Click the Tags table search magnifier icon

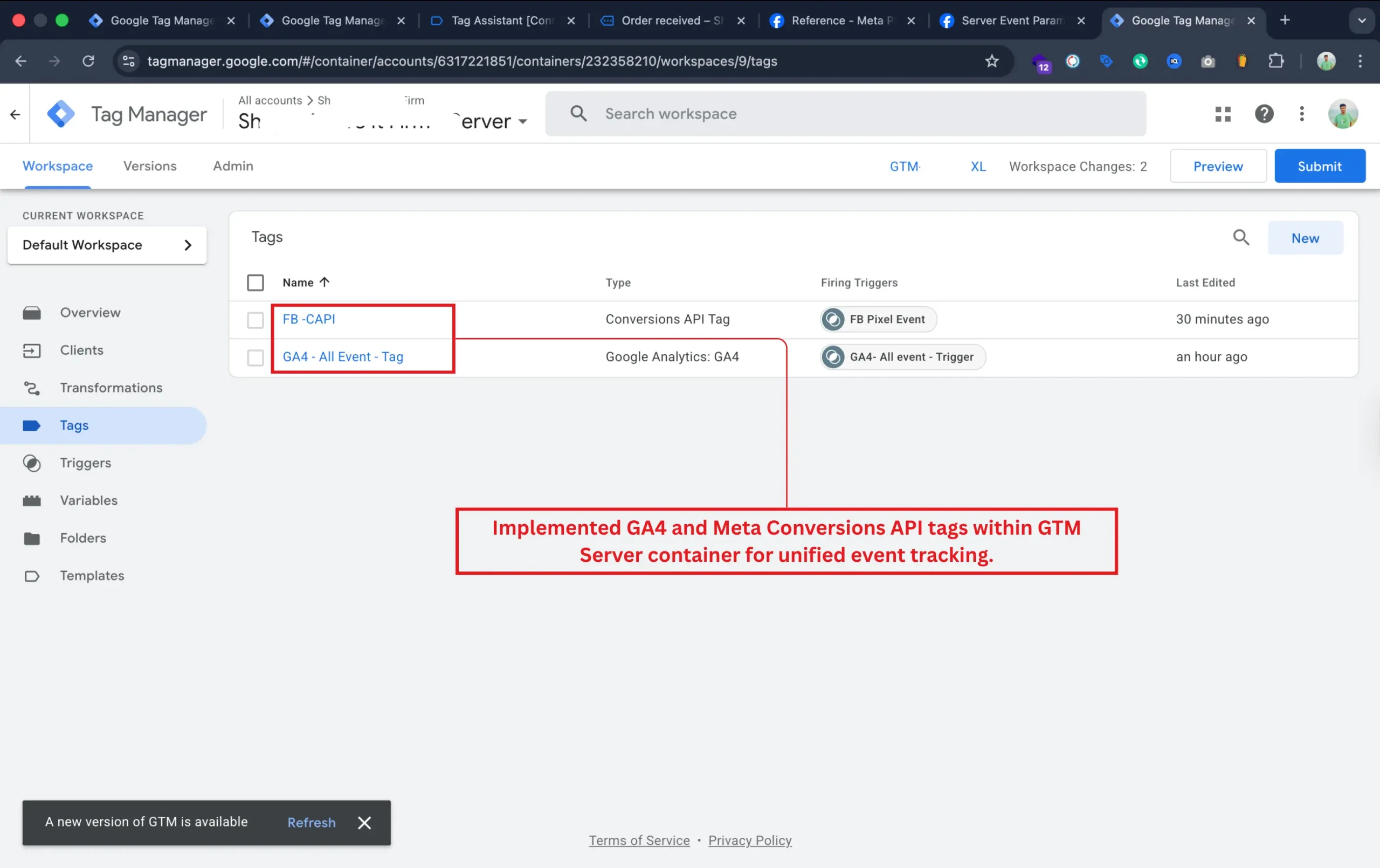coord(1241,237)
